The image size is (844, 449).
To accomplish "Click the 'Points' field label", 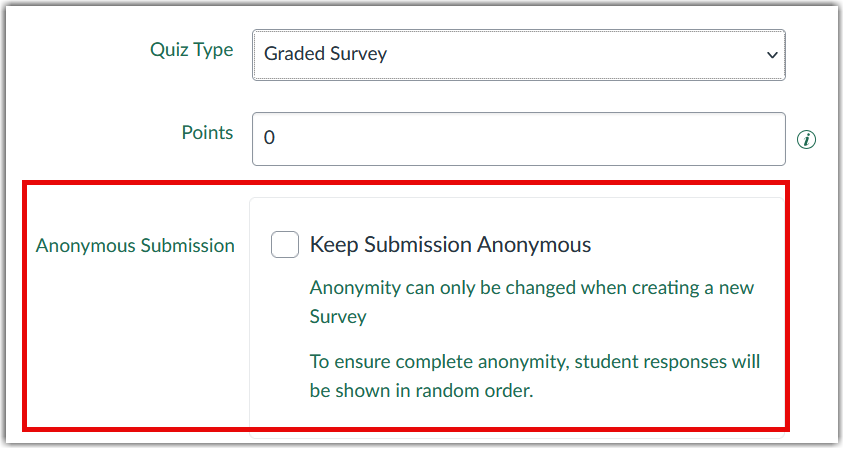I will 207,133.
